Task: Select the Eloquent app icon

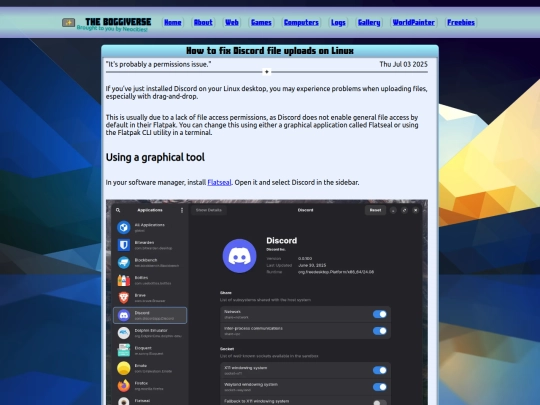Action: click(124, 350)
